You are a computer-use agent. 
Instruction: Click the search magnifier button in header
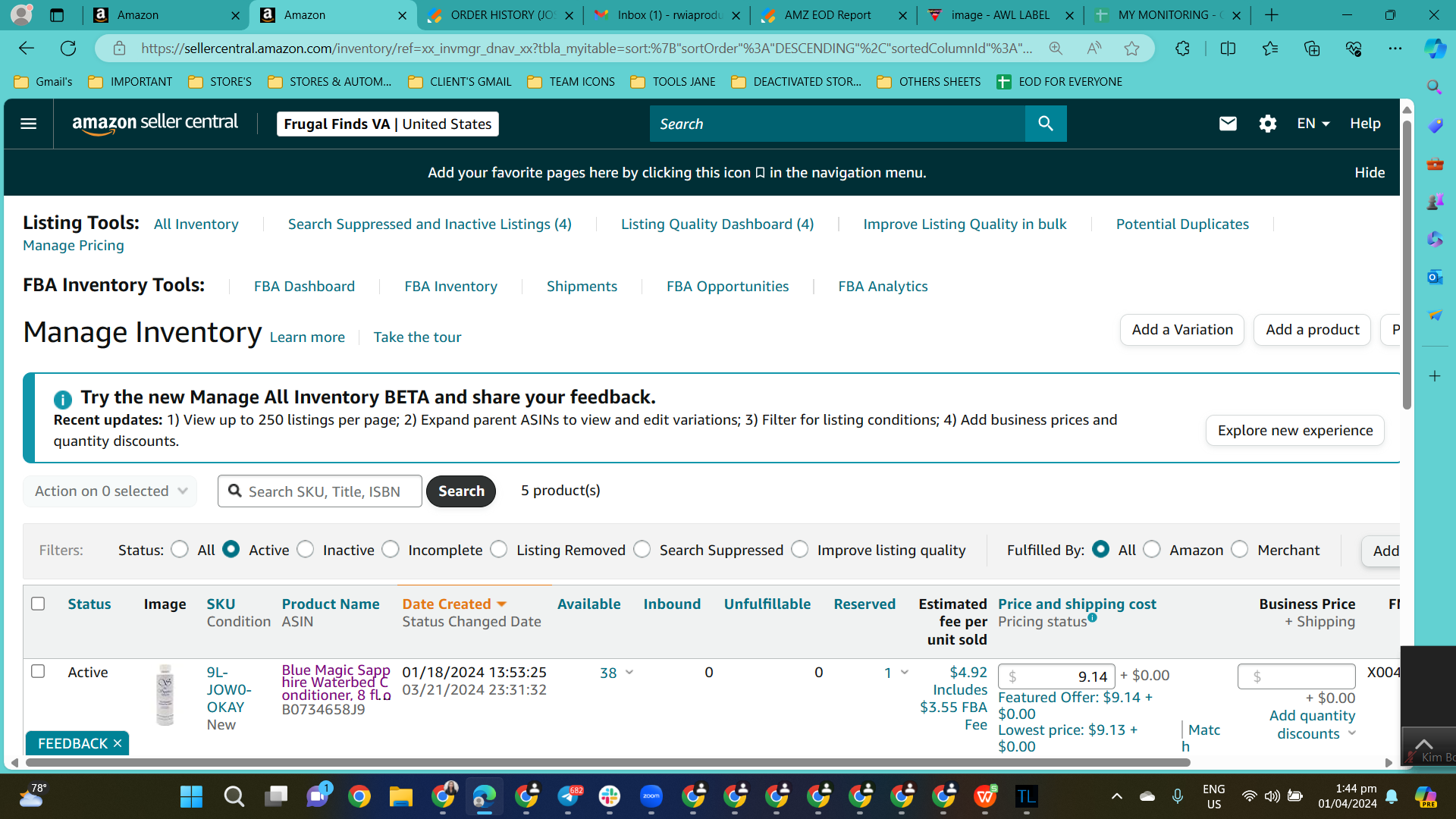click(x=1046, y=124)
